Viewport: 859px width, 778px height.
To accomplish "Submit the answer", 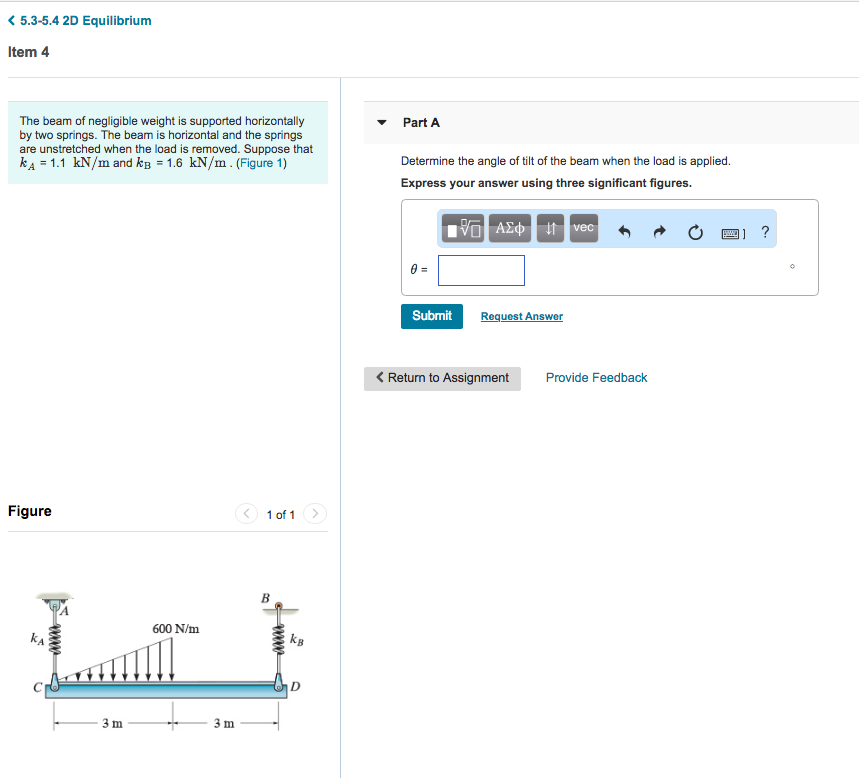I will click(x=431, y=316).
